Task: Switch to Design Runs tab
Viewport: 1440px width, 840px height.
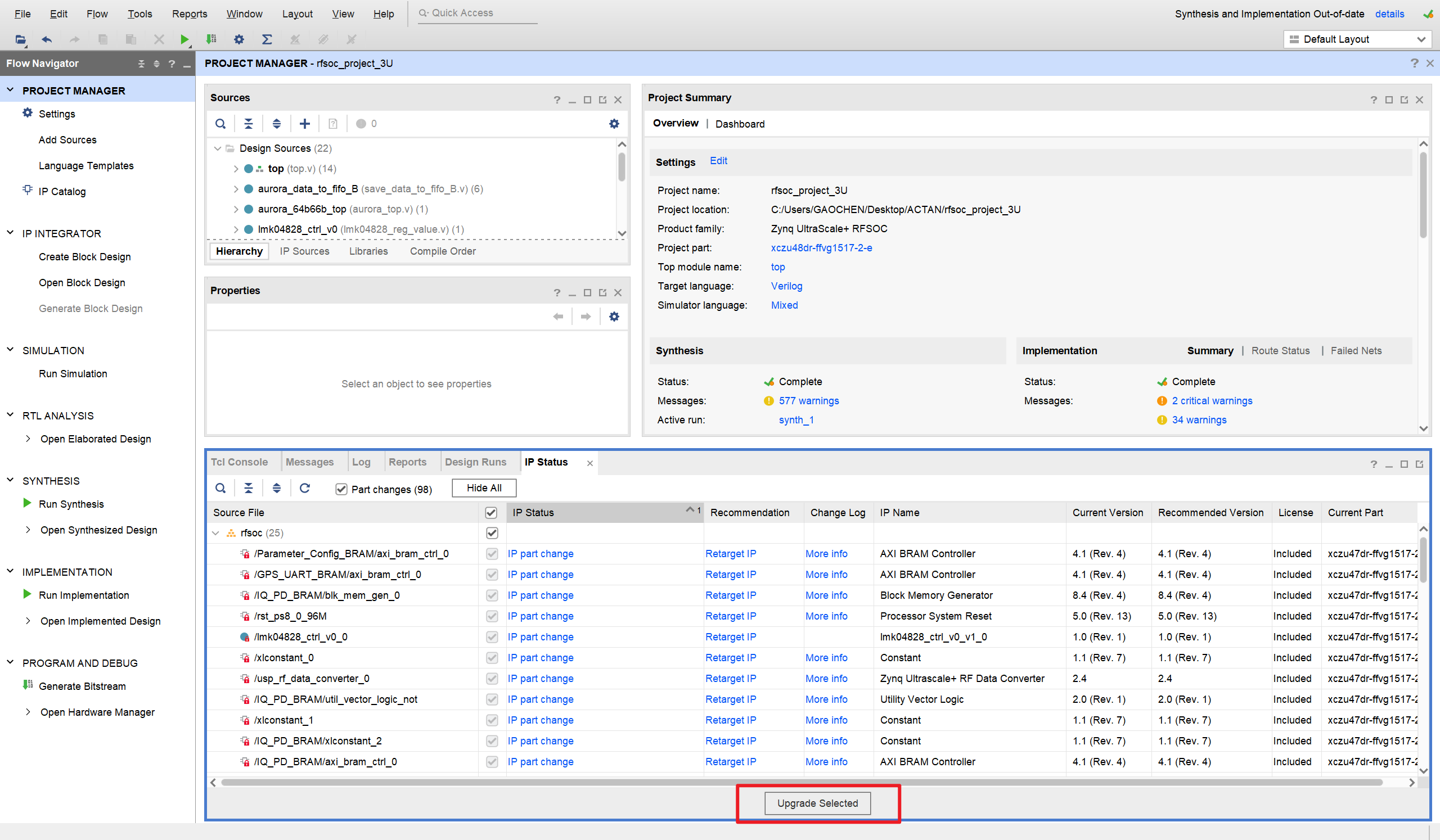Action: click(475, 462)
